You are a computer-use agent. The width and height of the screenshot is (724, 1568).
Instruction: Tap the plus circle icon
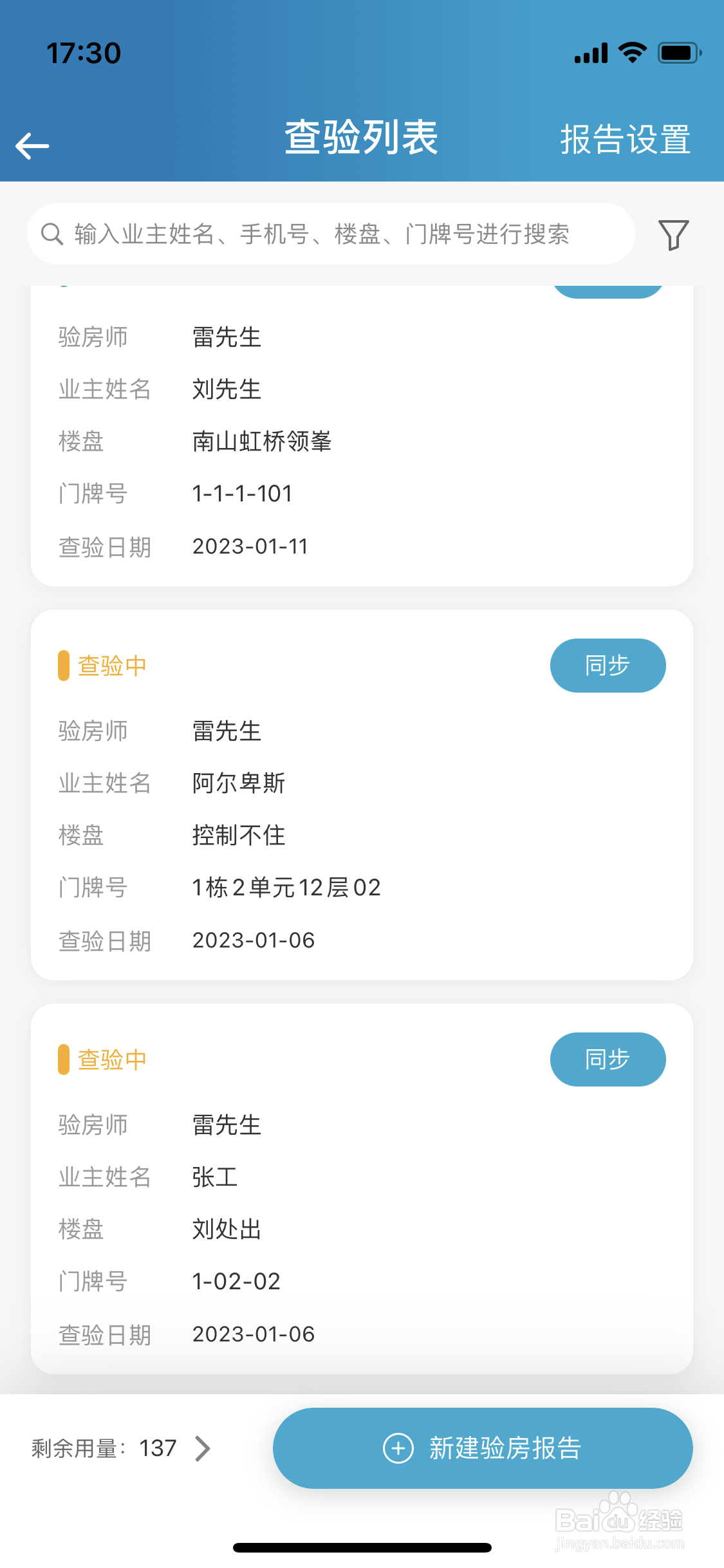[398, 1448]
